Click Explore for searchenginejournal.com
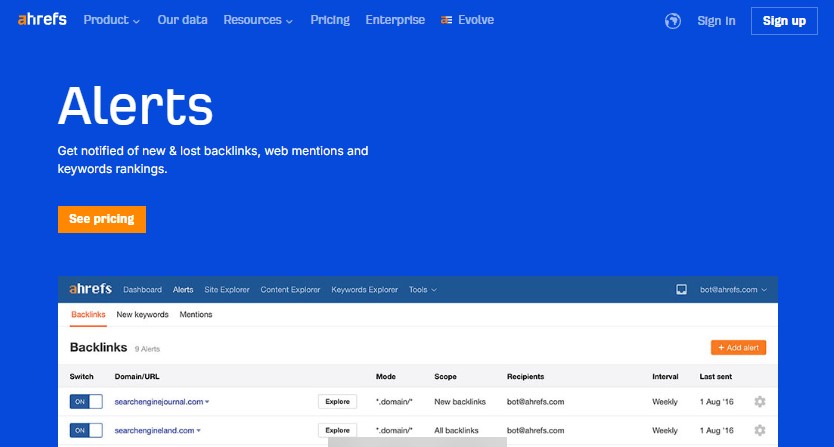This screenshot has width=834, height=447. pos(337,402)
